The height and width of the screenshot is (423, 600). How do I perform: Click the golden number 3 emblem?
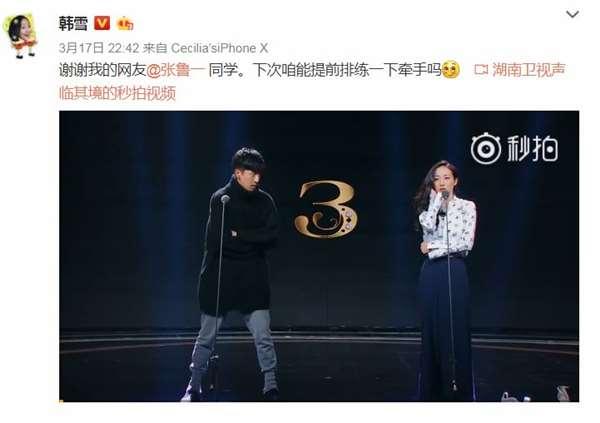(326, 210)
